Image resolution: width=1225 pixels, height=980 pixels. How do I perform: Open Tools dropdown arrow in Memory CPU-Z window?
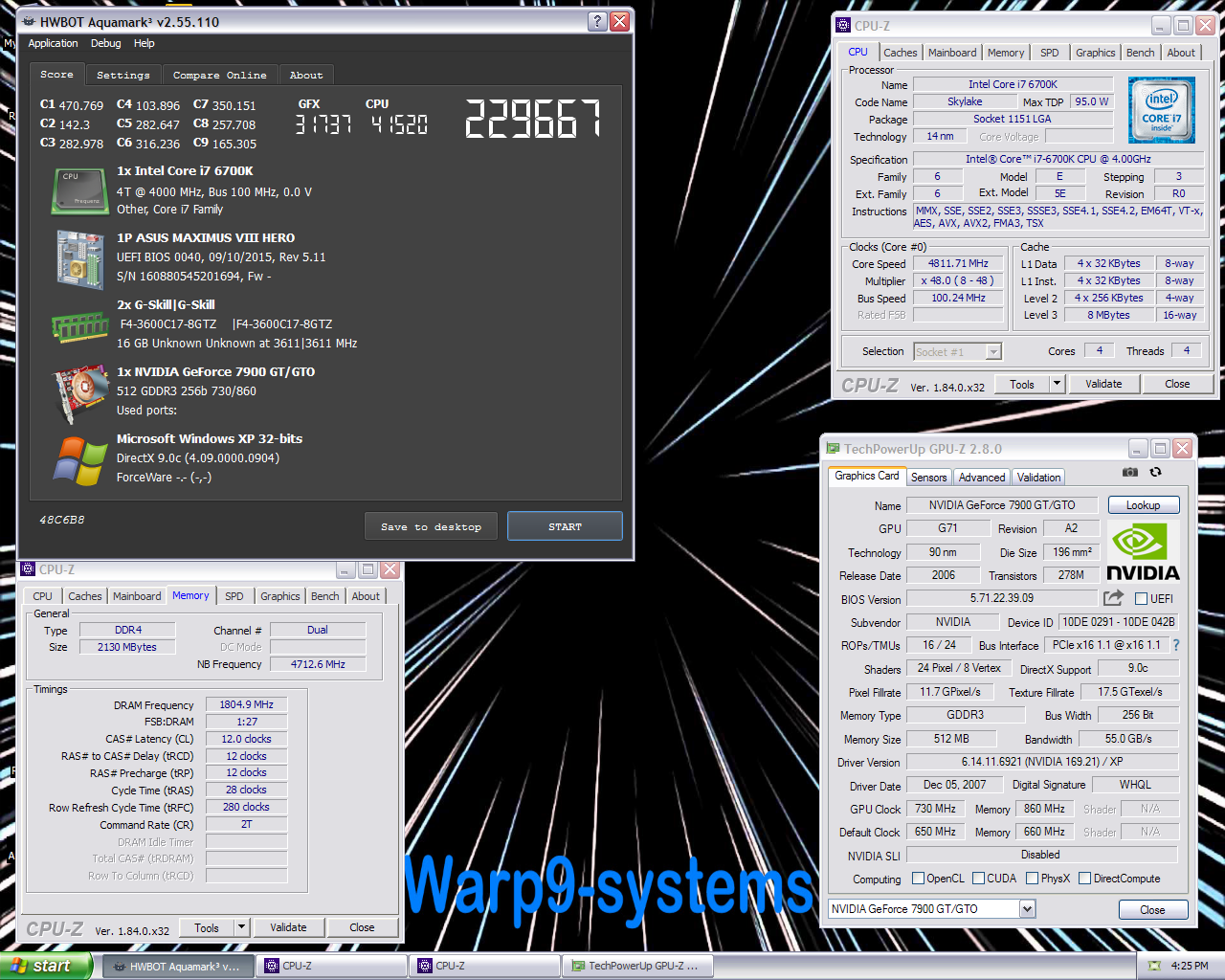point(241,927)
